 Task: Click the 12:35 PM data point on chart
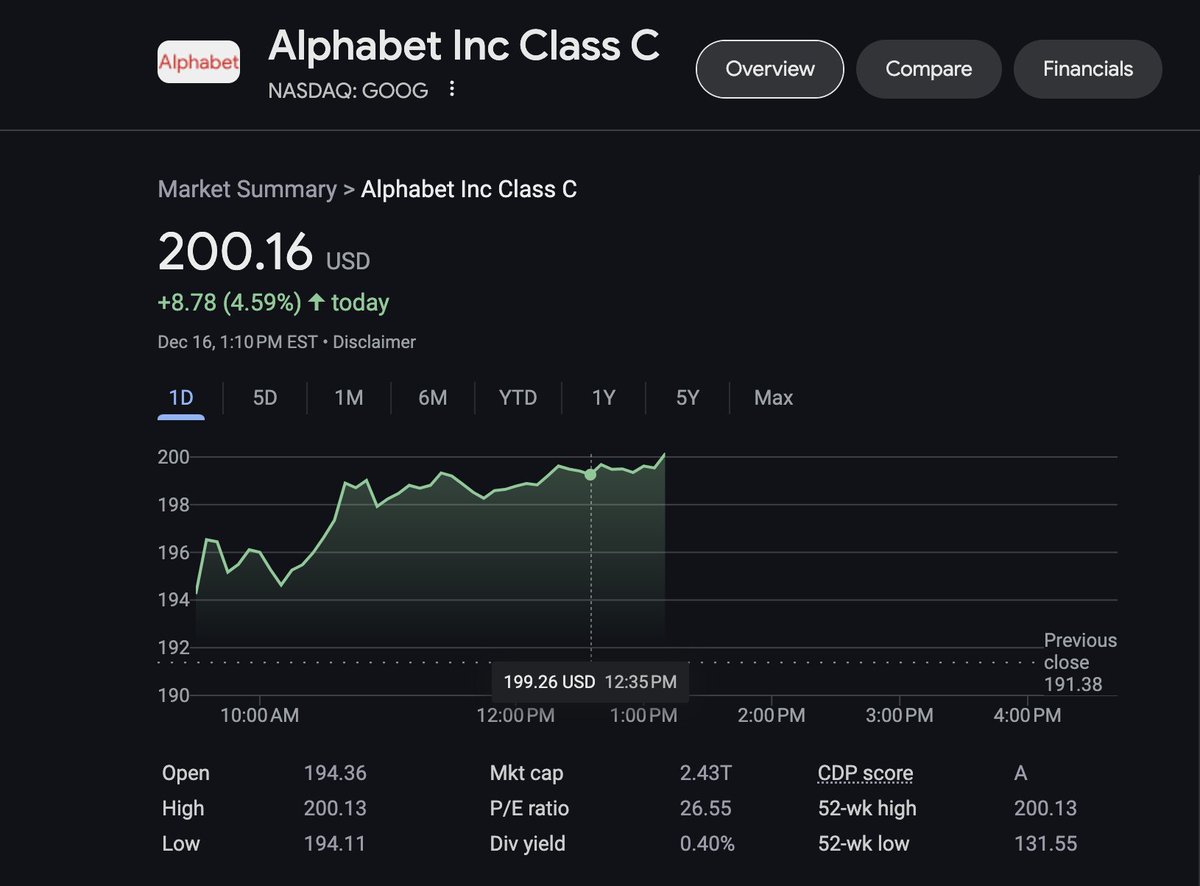click(590, 474)
